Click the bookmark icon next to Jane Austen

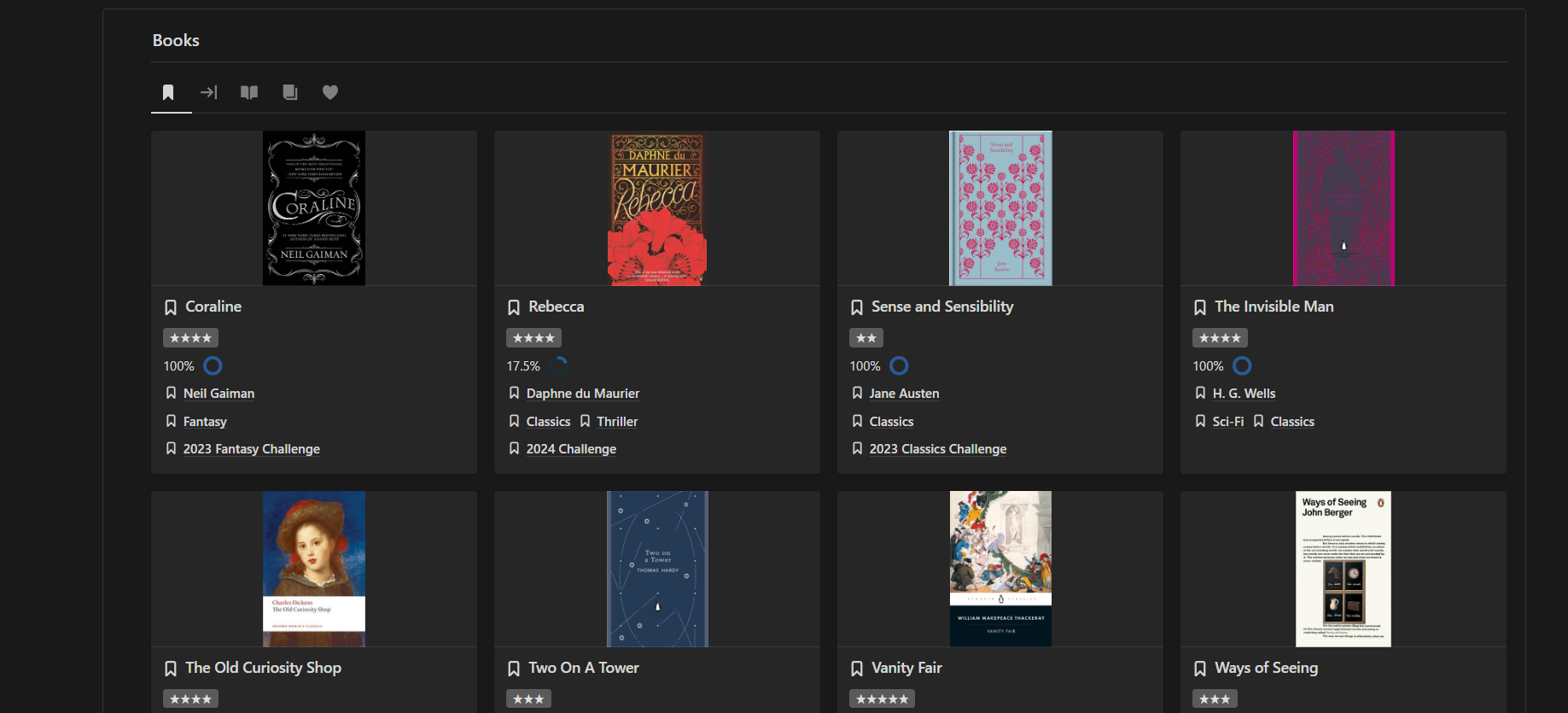click(857, 393)
